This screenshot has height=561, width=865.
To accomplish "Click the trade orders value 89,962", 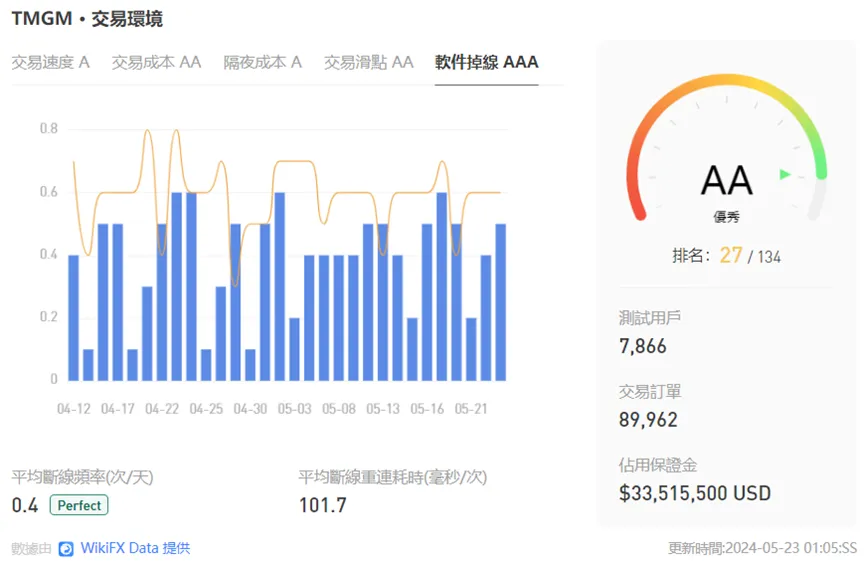I will coord(648,420).
